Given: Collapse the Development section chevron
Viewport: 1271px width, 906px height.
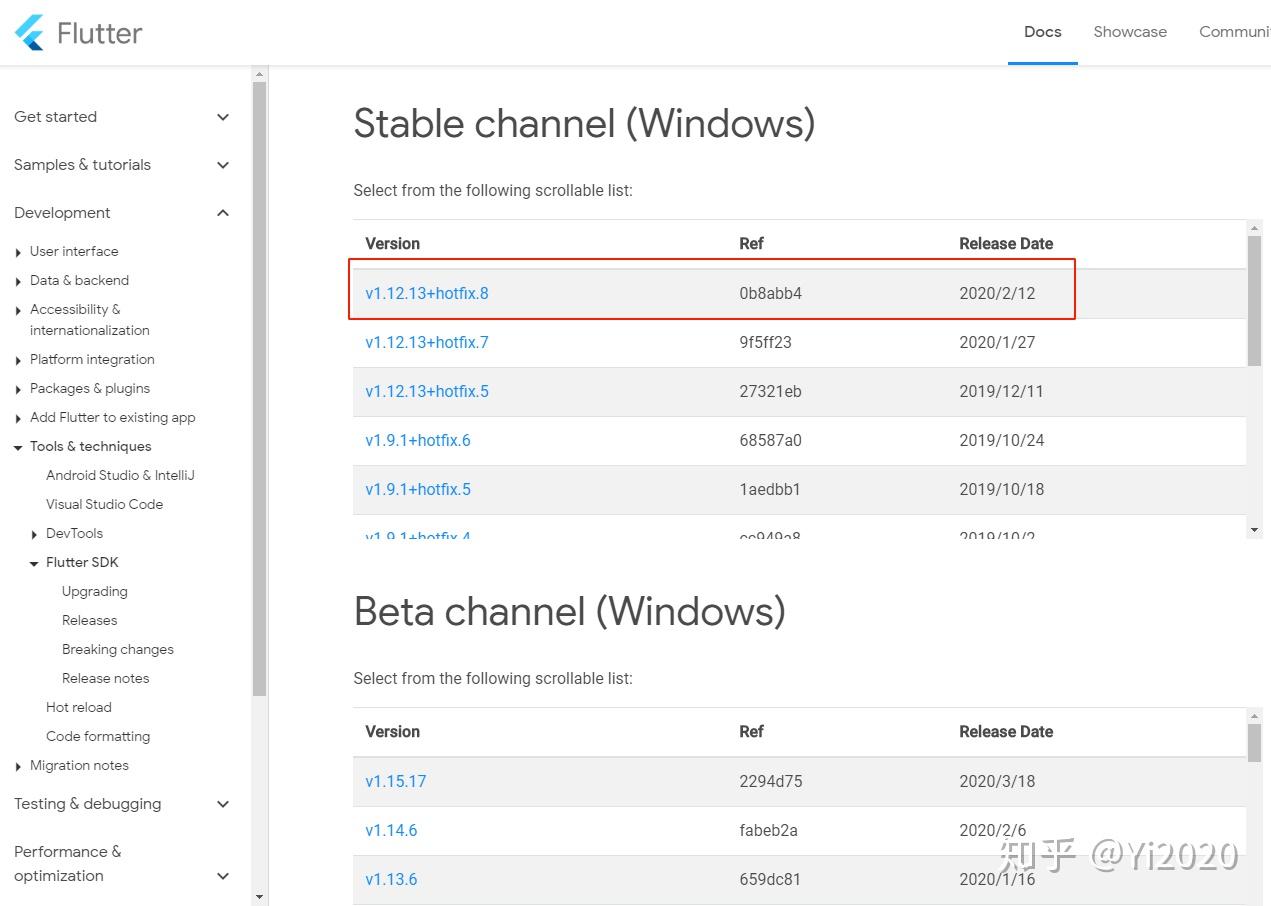Looking at the screenshot, I should tap(223, 213).
